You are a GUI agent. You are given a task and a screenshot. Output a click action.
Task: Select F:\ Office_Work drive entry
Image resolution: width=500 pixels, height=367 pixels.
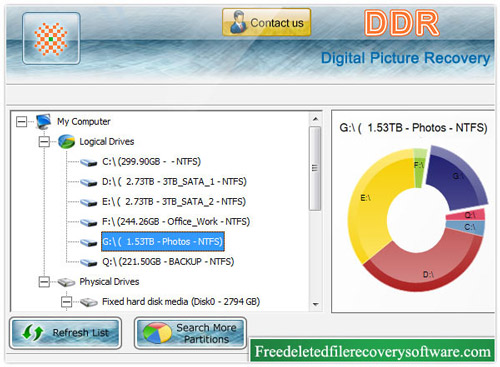tap(176, 222)
